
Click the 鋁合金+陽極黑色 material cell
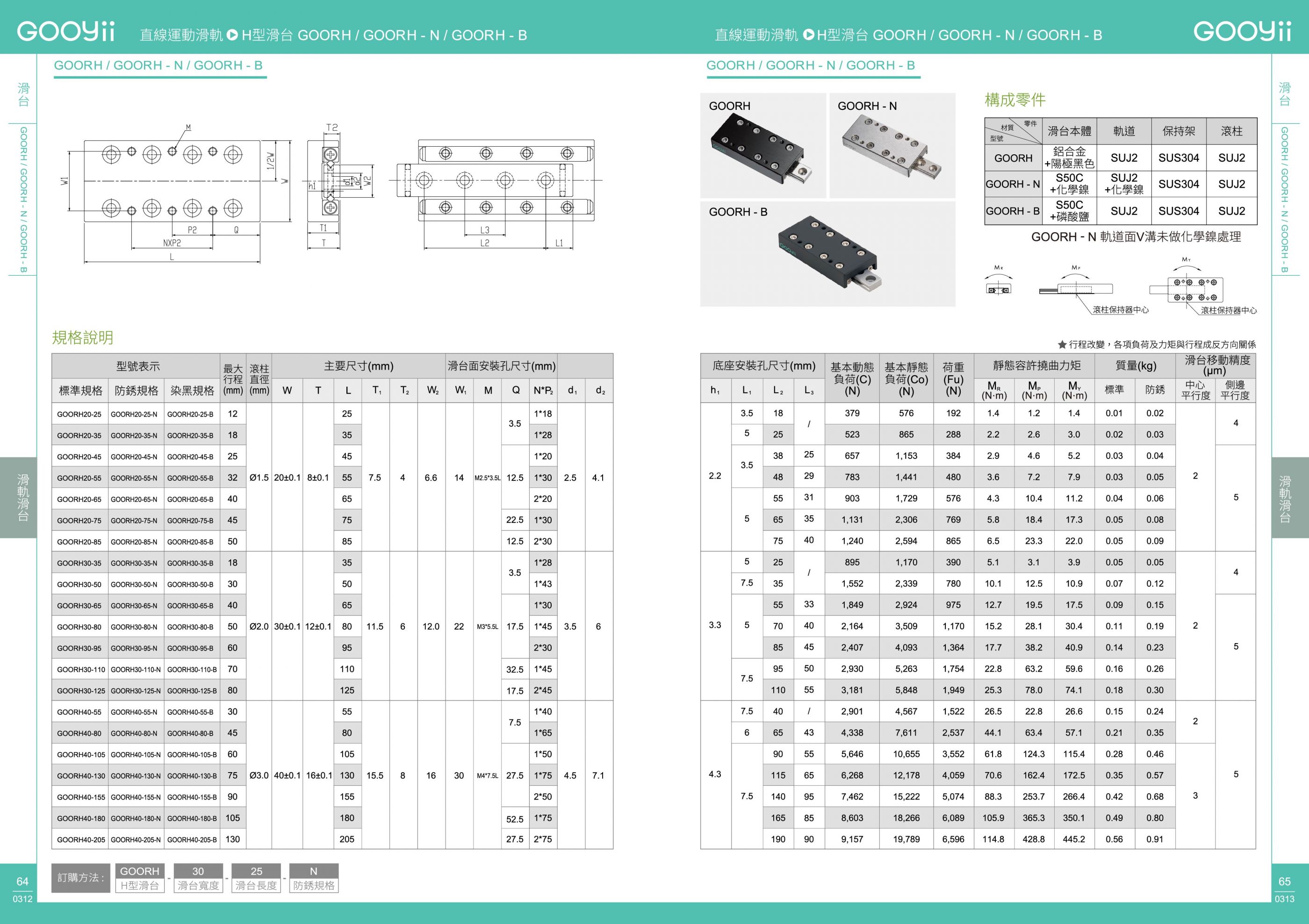pyautogui.click(x=1069, y=158)
